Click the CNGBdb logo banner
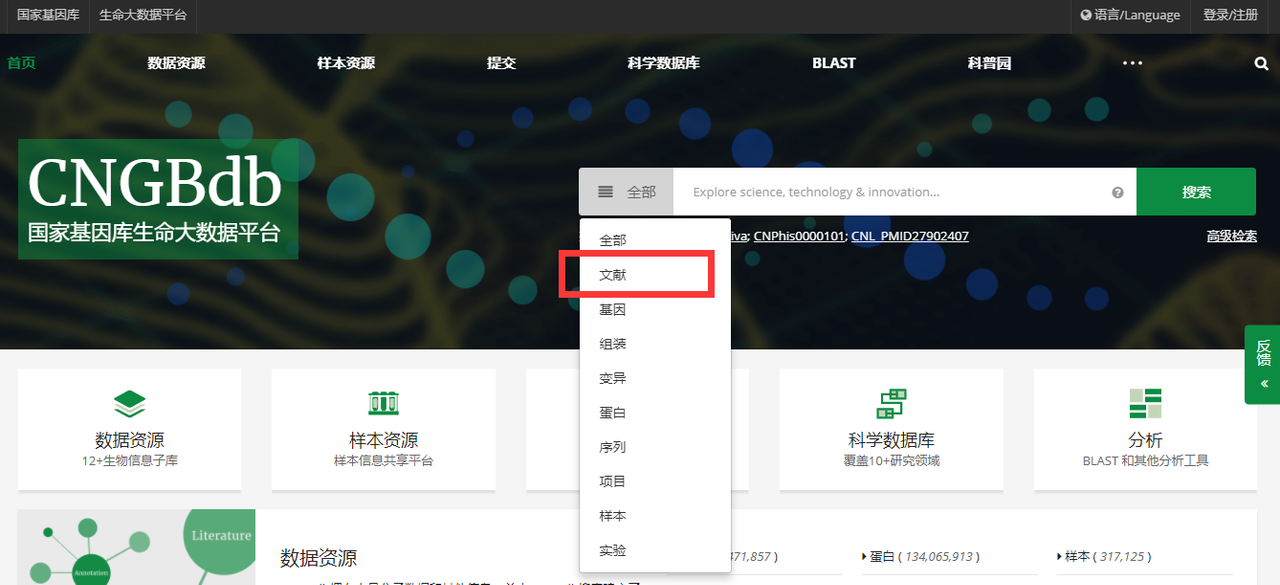The image size is (1280, 585). tap(158, 199)
